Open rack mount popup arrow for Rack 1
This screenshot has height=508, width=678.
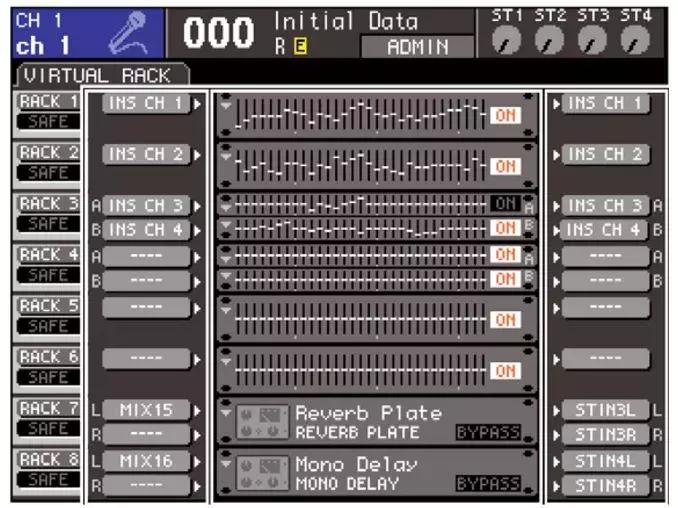tap(226, 103)
